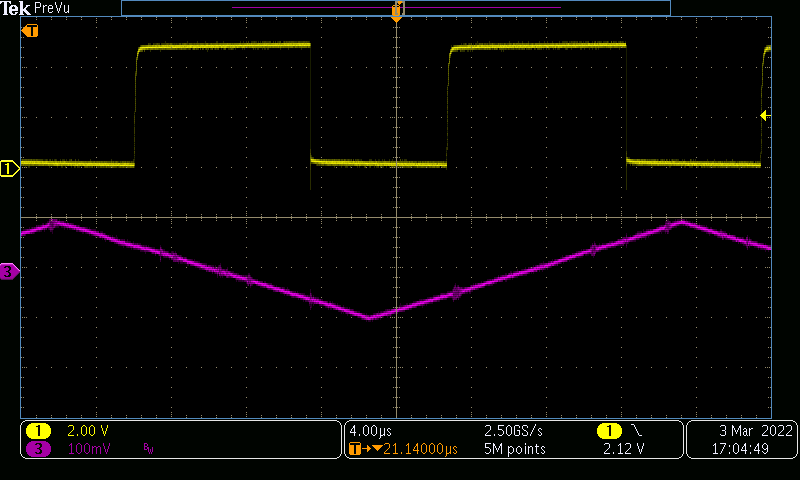Click yellow trigger level arrow on right edge
800x480 pixels.
tap(764, 116)
